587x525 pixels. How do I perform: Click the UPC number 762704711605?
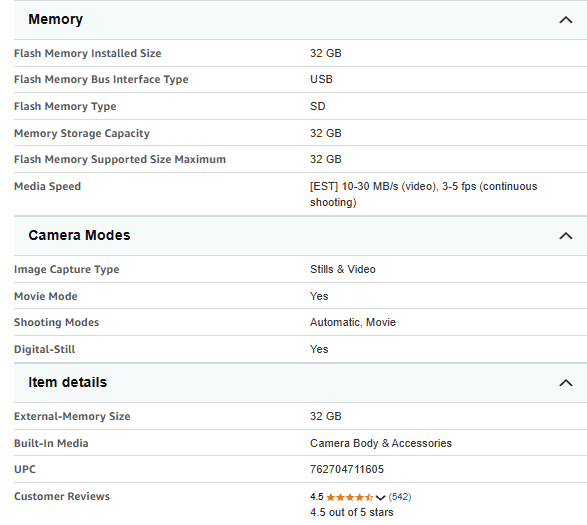(347, 469)
